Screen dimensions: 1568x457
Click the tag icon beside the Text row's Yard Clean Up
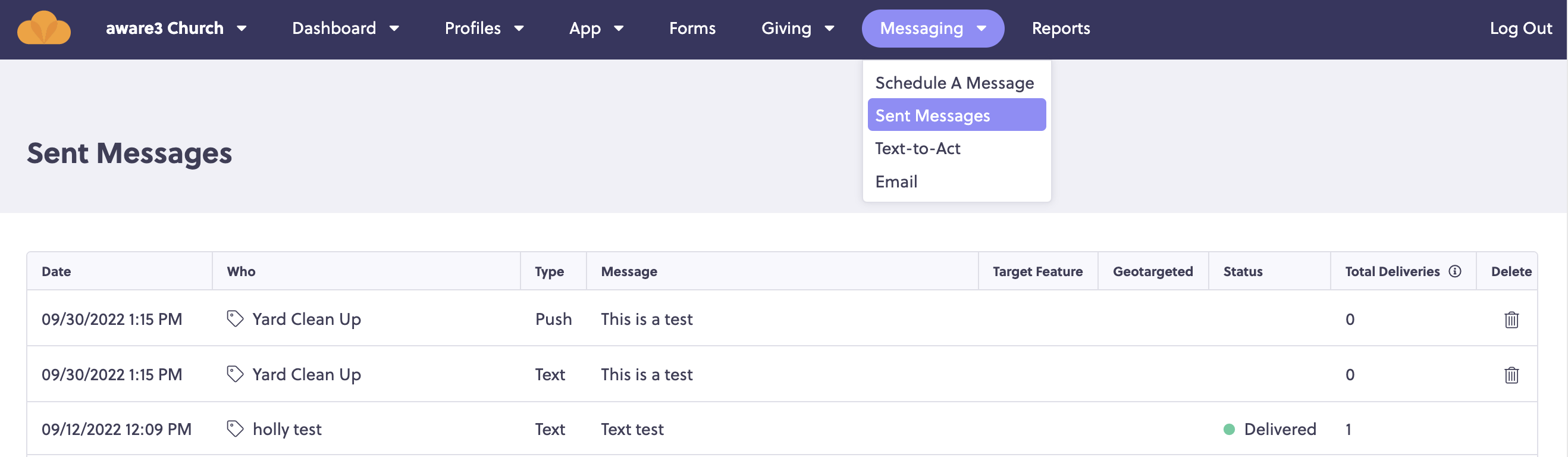click(235, 374)
